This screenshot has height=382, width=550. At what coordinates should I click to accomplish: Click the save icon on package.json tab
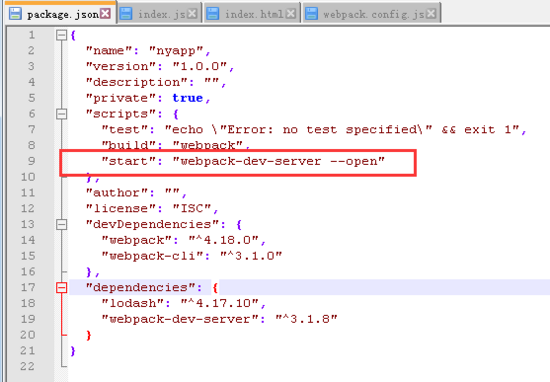[15, 13]
